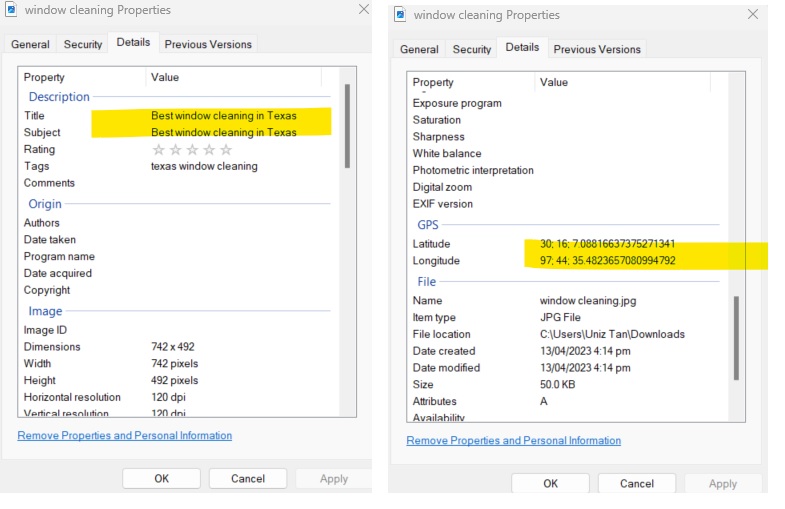
Task: Click the Title value "Best window cleaning in Texas"
Action: (224, 116)
